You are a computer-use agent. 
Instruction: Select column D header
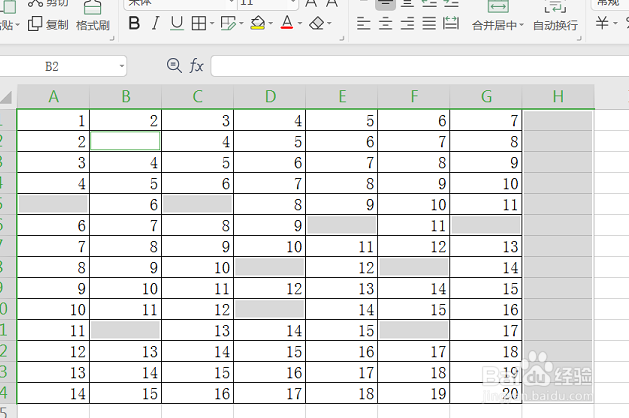tap(270, 97)
